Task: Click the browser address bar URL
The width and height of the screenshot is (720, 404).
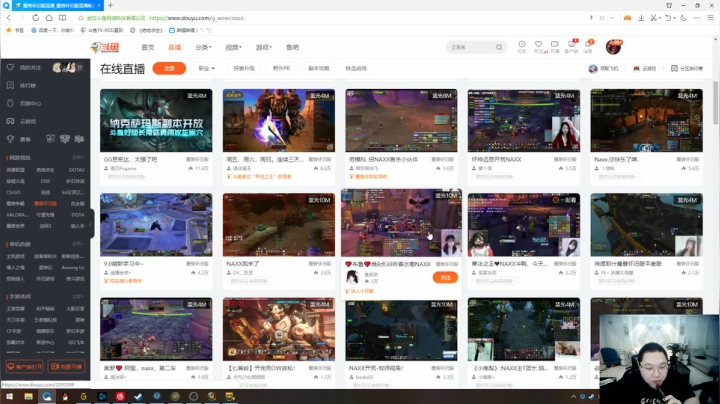Action: tap(197, 18)
